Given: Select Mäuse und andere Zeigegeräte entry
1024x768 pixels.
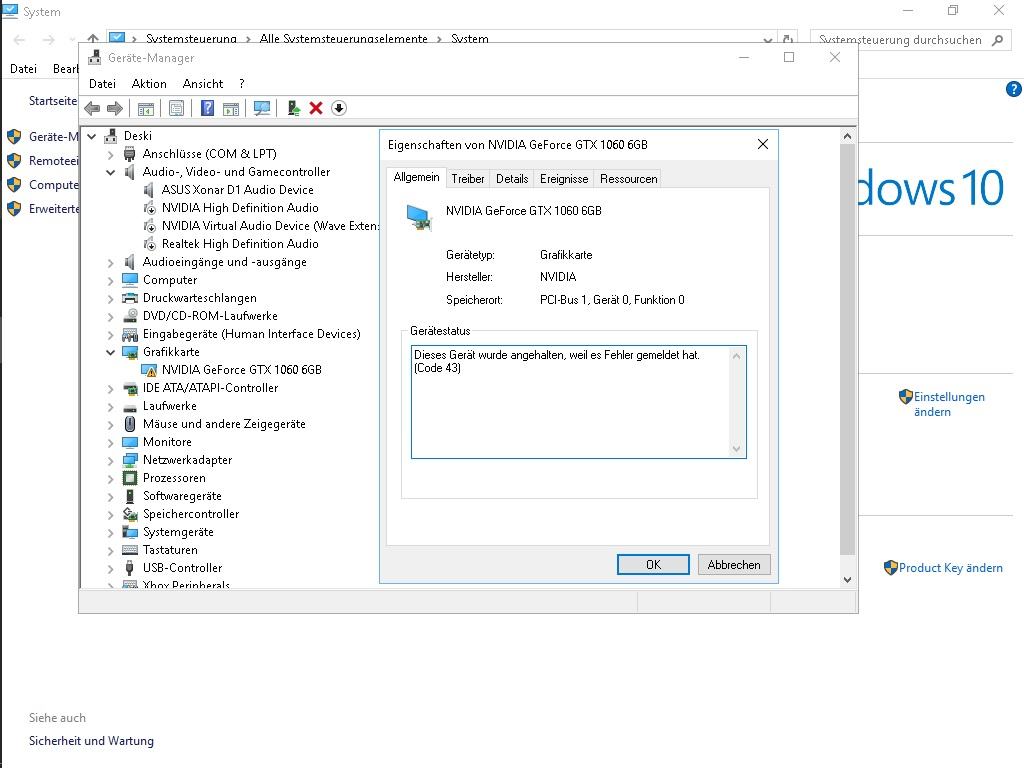Looking at the screenshot, I should [224, 424].
